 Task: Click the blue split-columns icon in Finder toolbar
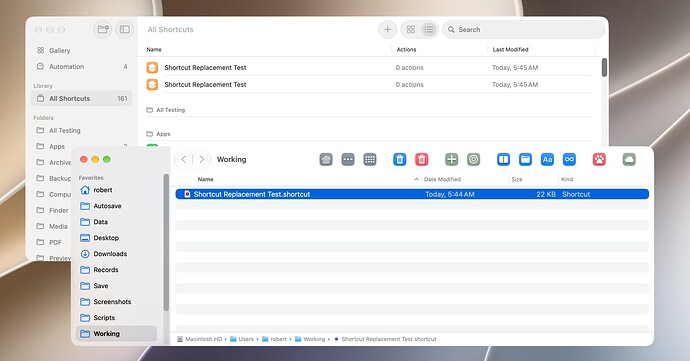503,159
